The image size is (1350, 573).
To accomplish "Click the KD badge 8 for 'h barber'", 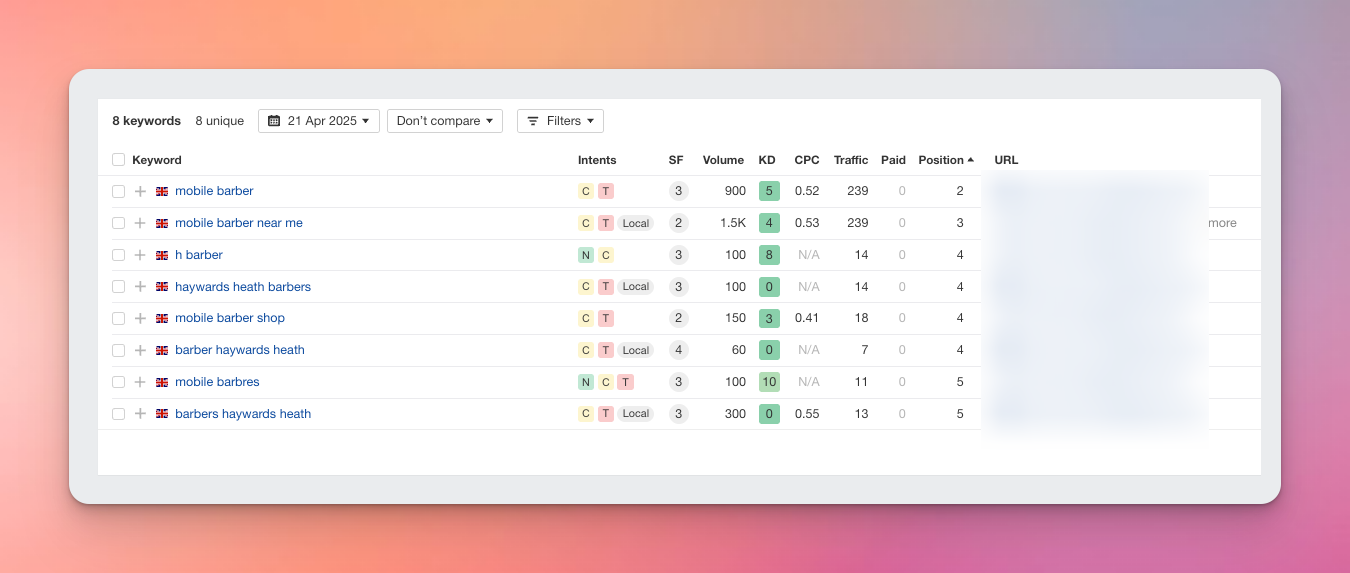I will [x=769, y=255].
